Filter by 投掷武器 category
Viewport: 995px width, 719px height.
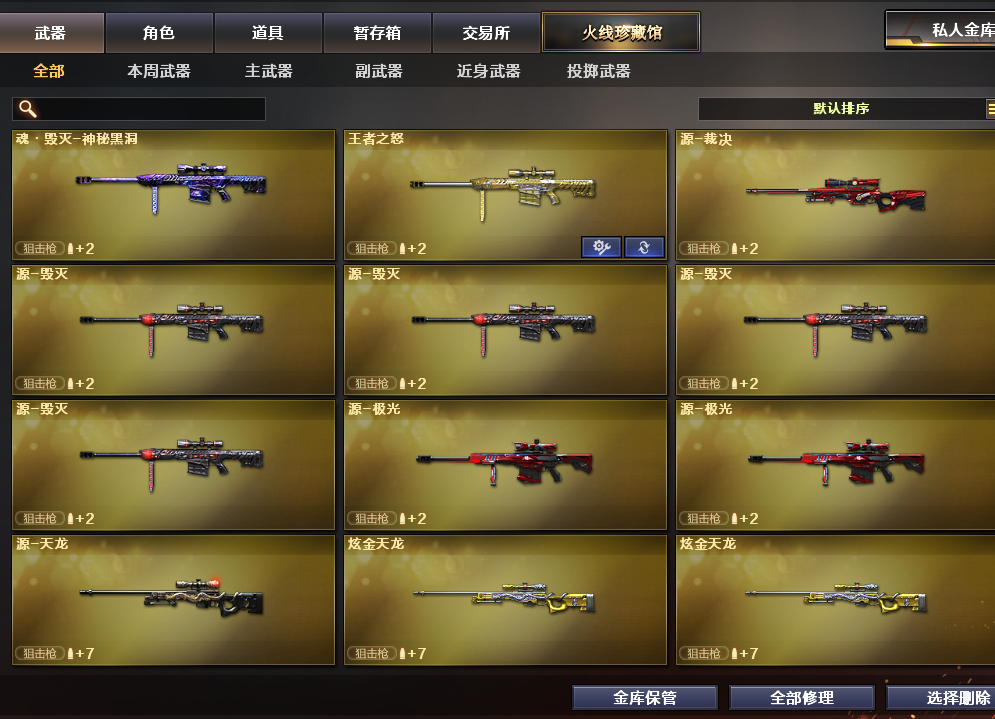coord(598,71)
